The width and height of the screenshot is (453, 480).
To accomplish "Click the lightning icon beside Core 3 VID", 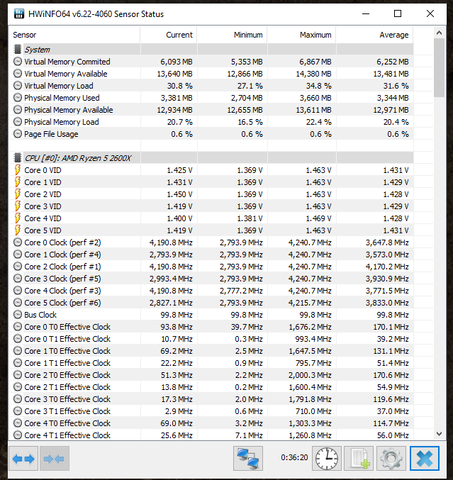I will (x=17, y=206).
